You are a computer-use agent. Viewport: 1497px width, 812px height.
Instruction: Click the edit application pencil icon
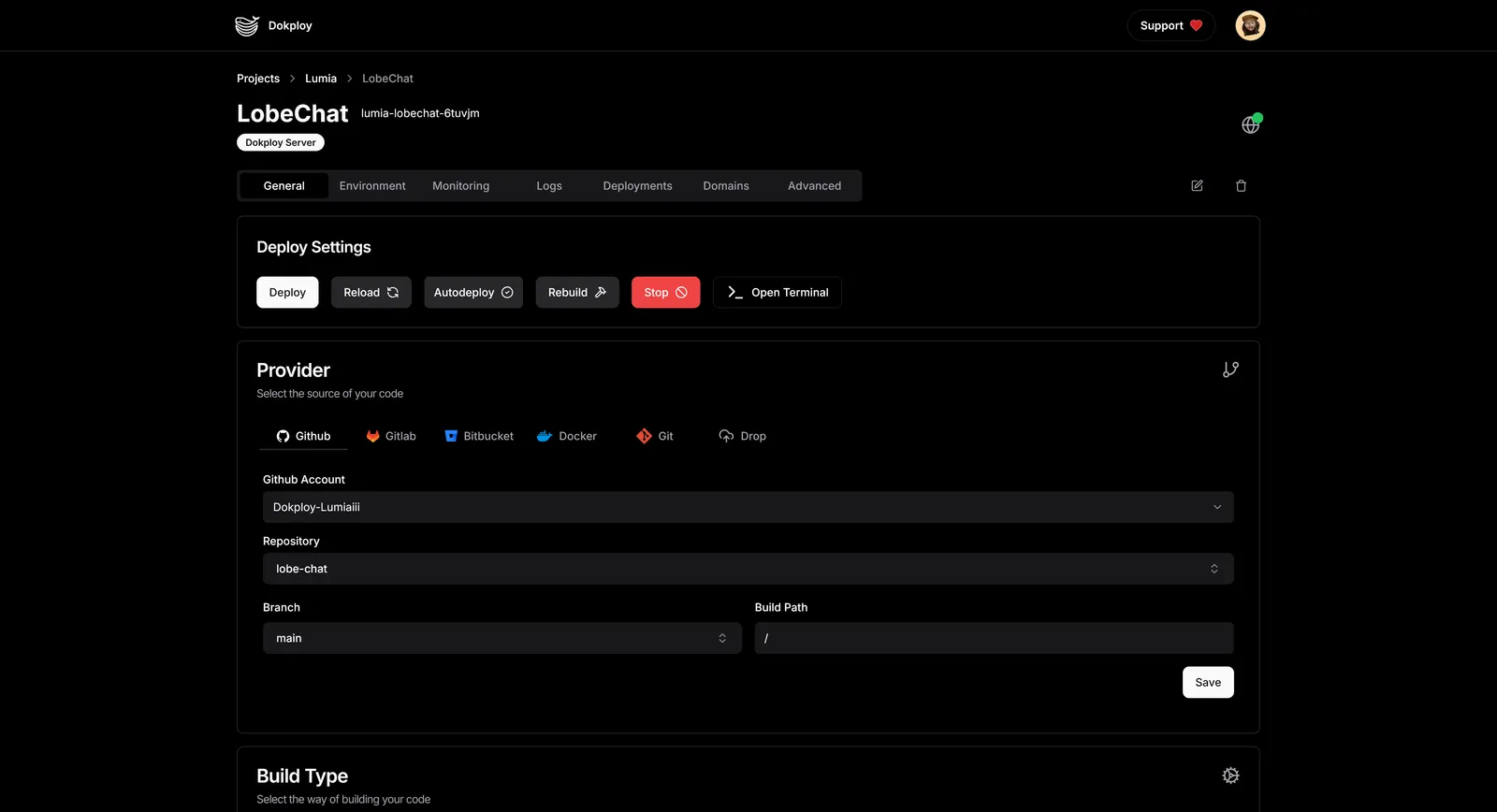pyautogui.click(x=1197, y=186)
